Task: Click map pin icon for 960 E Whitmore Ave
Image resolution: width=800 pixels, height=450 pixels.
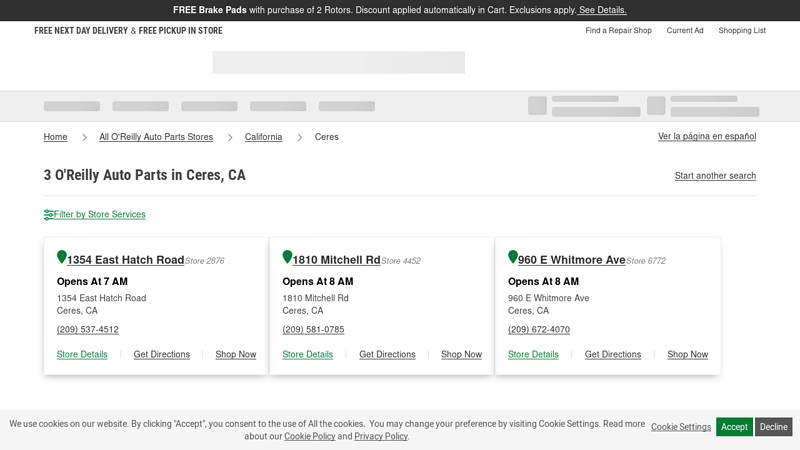Action: point(513,258)
